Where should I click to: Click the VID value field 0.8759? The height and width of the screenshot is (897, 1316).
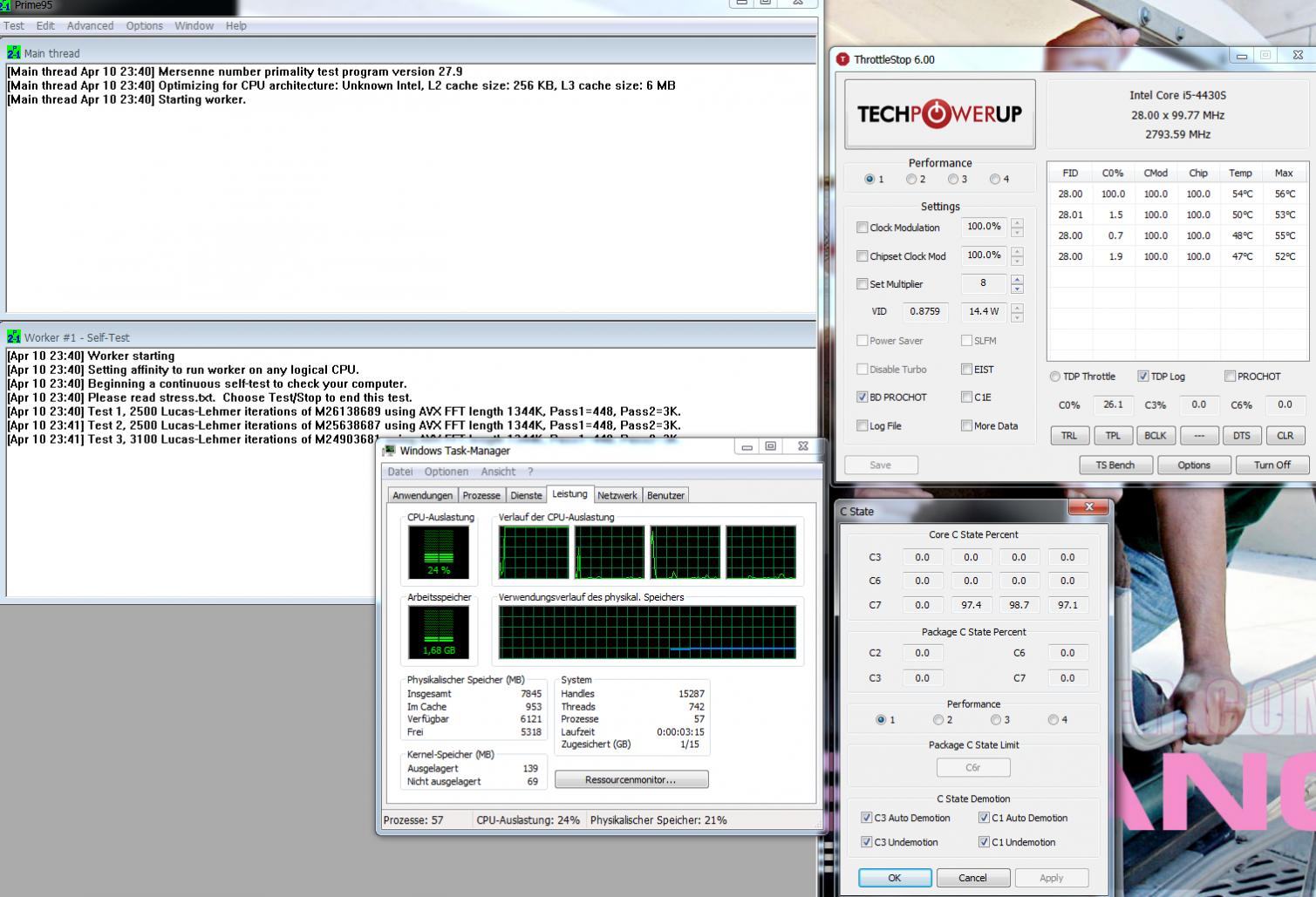tap(925, 311)
